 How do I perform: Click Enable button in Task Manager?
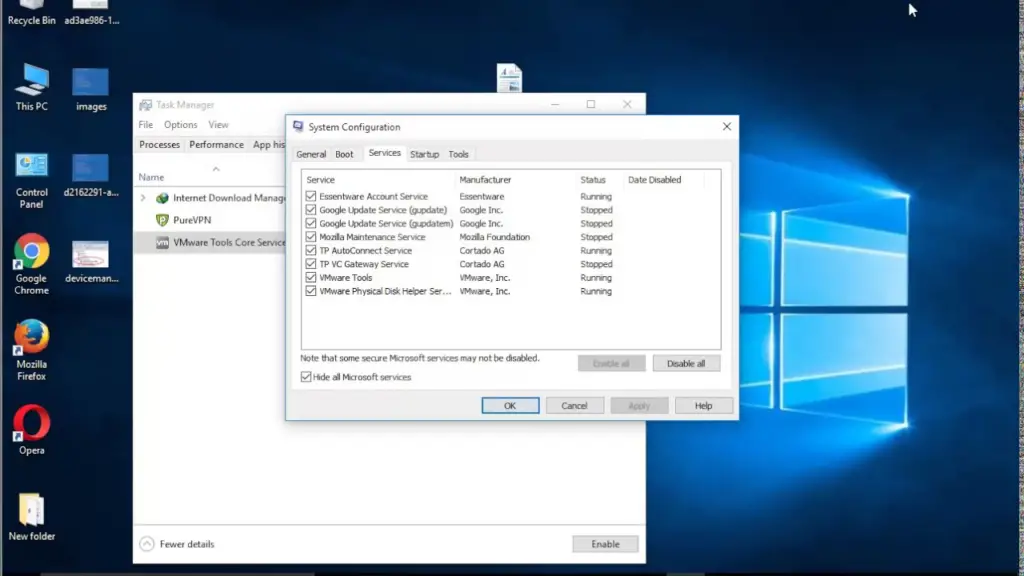click(605, 544)
